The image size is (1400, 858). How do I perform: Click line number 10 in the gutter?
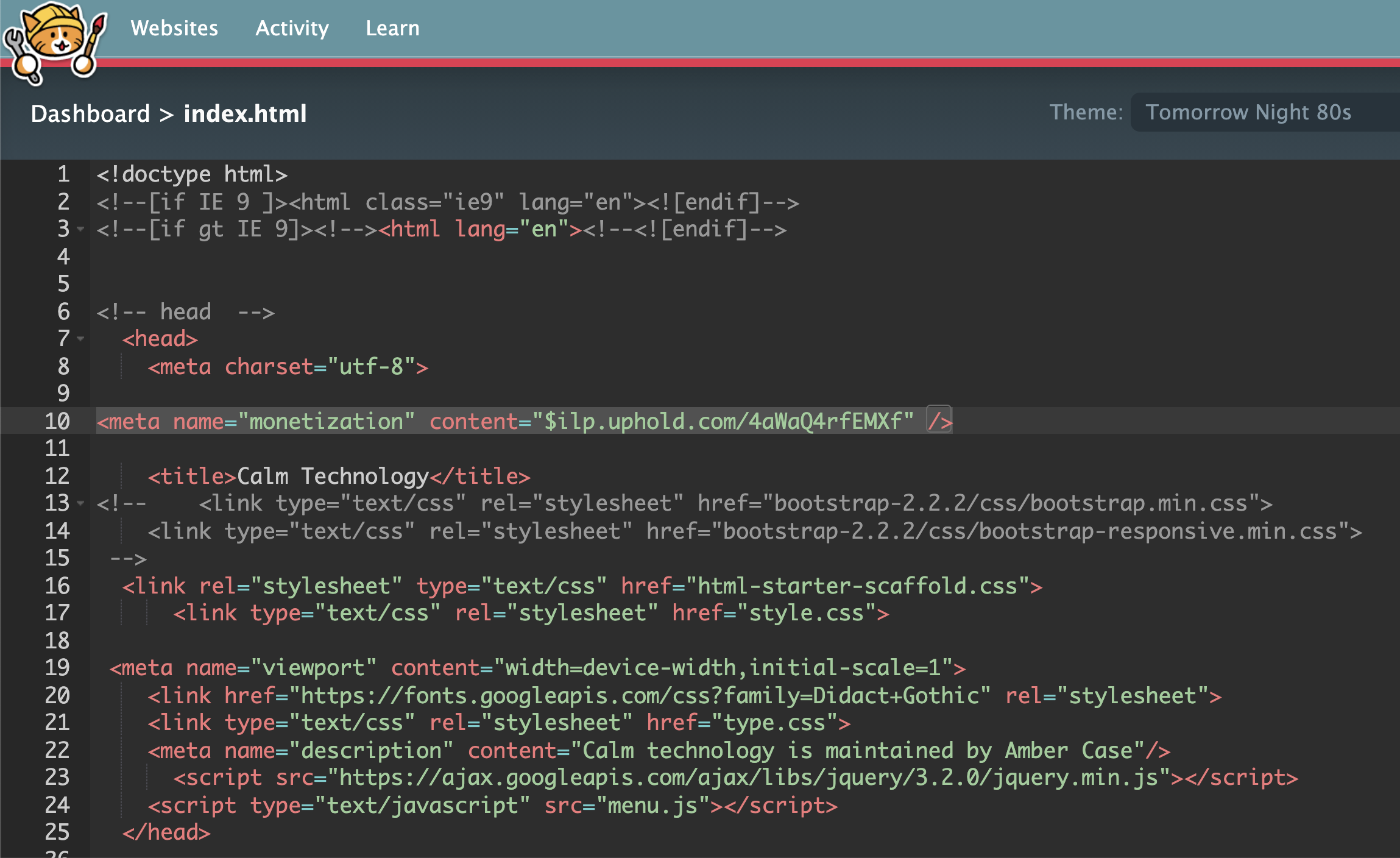pos(57,421)
